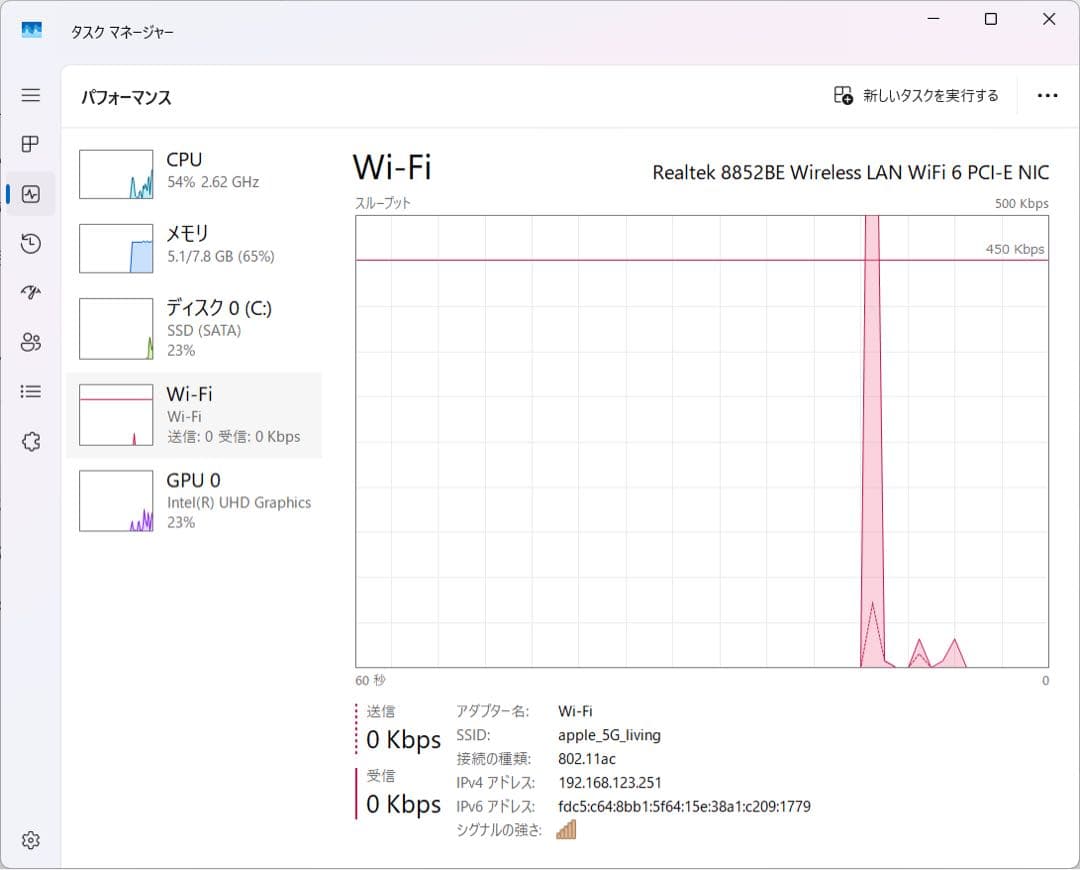Open the Processes page icon
The image size is (1080, 870).
[30, 144]
